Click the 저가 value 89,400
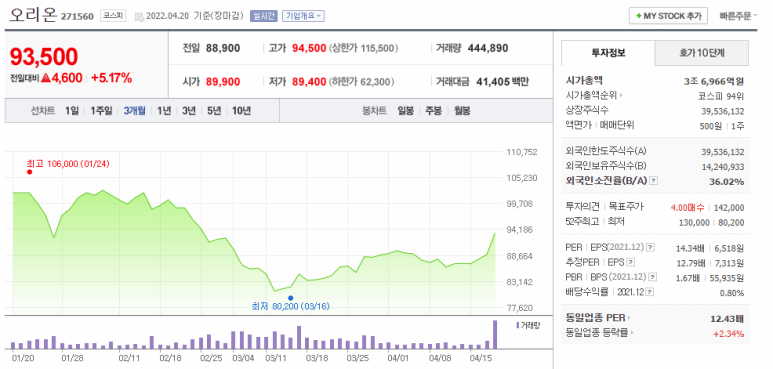This screenshot has height=369, width=773. pos(309,82)
